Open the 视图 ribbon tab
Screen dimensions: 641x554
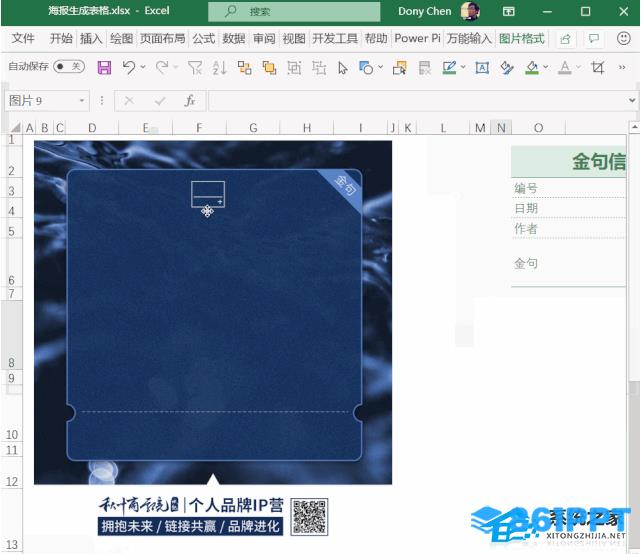[x=294, y=39]
